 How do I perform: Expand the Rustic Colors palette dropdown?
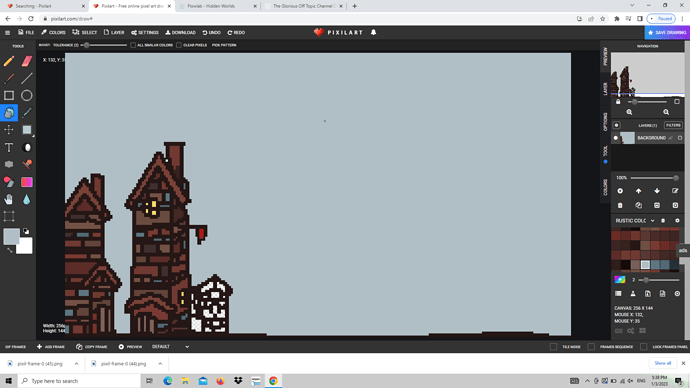653,221
